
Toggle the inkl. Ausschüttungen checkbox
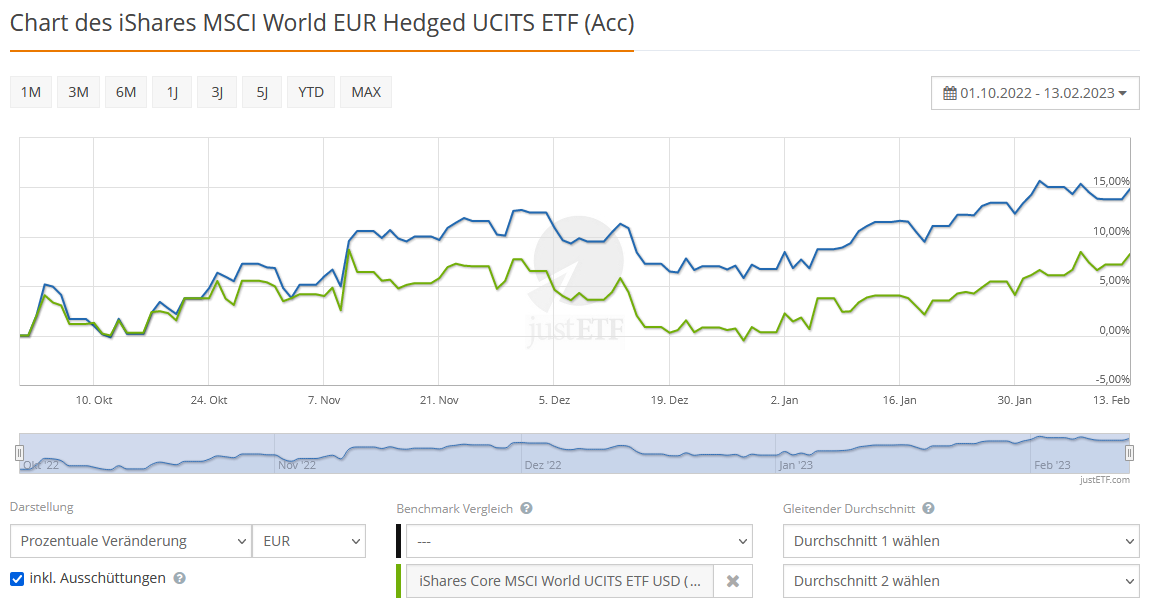tap(17, 578)
